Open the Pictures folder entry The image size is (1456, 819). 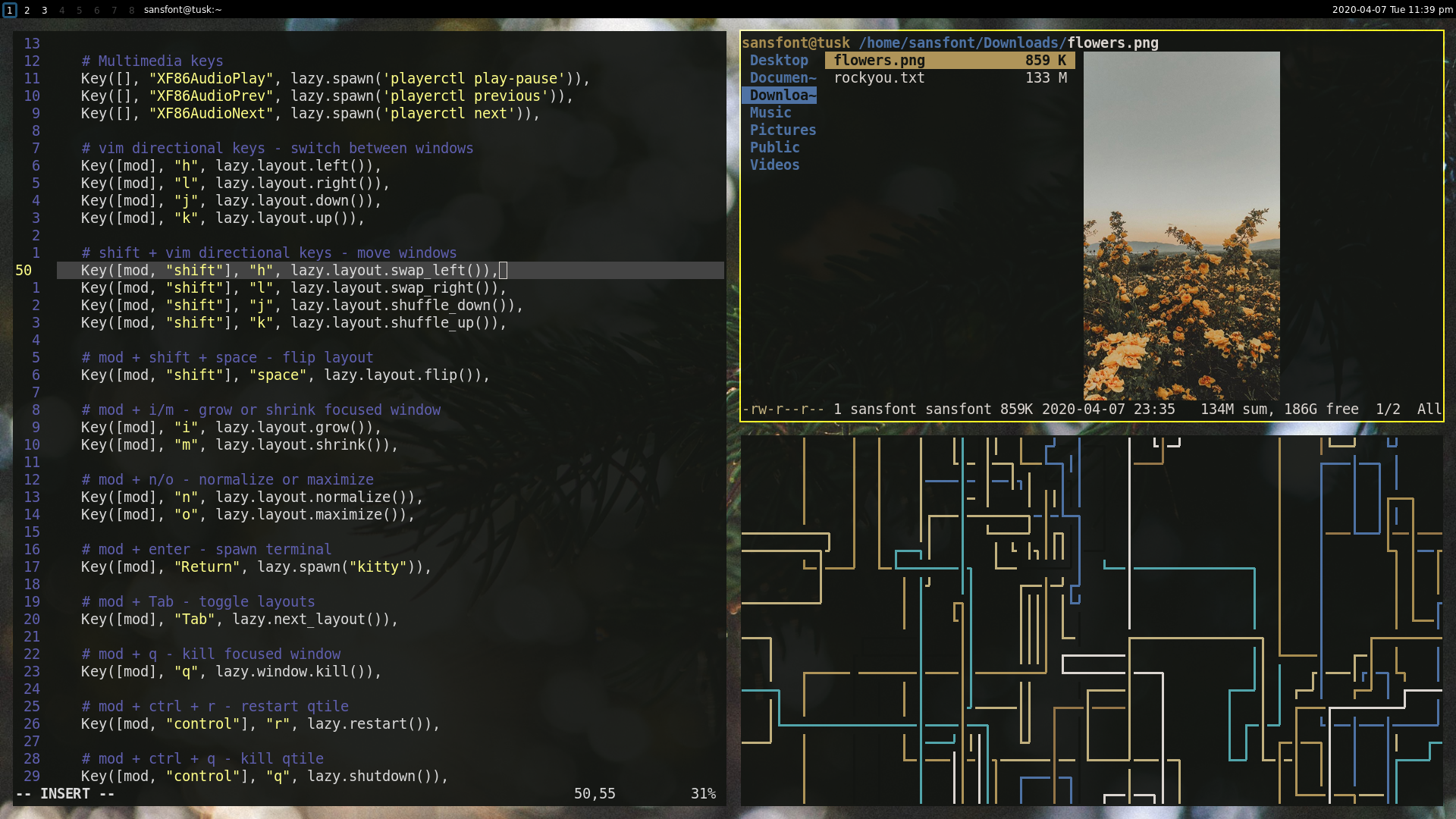tap(783, 130)
